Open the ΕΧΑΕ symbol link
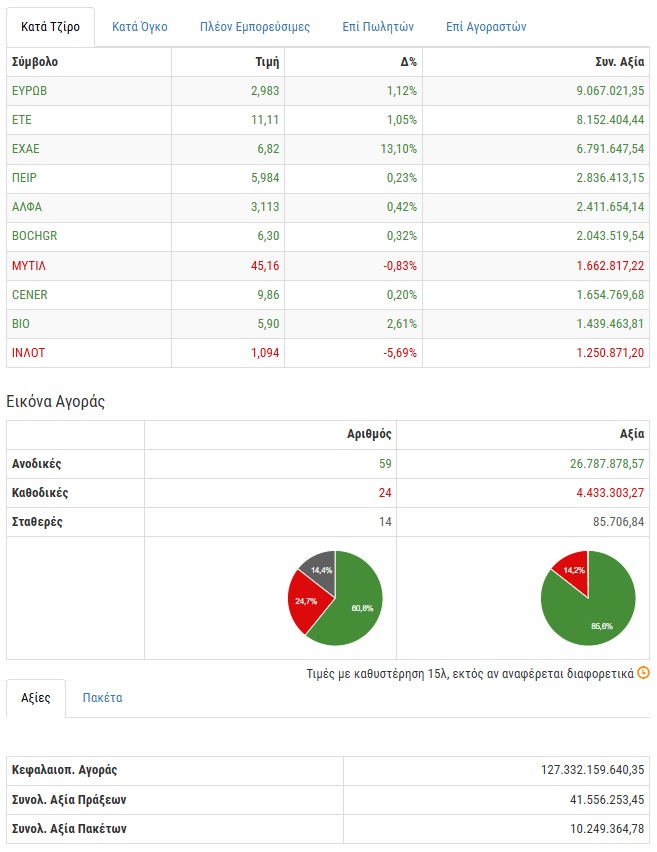The height and width of the screenshot is (852, 657). point(26,149)
